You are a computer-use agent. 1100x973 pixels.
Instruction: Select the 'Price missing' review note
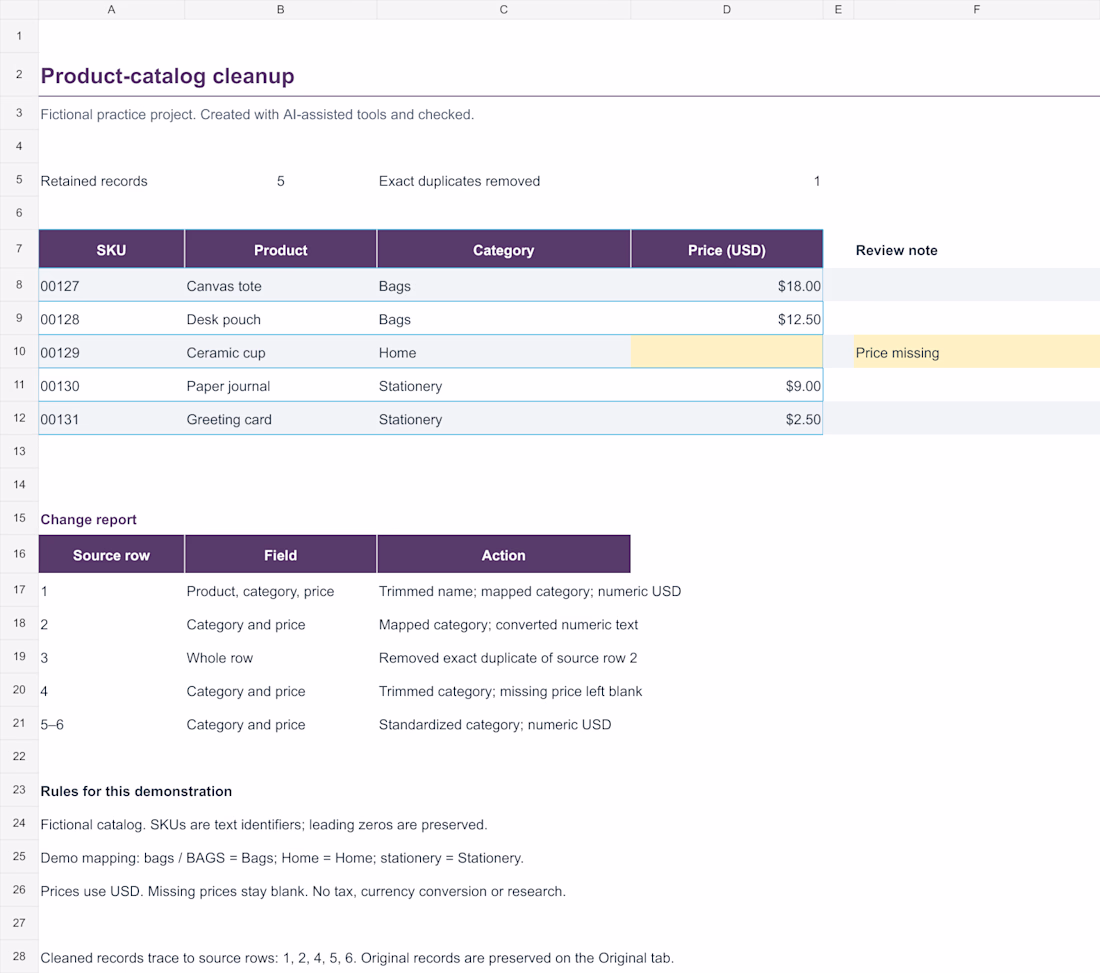977,352
